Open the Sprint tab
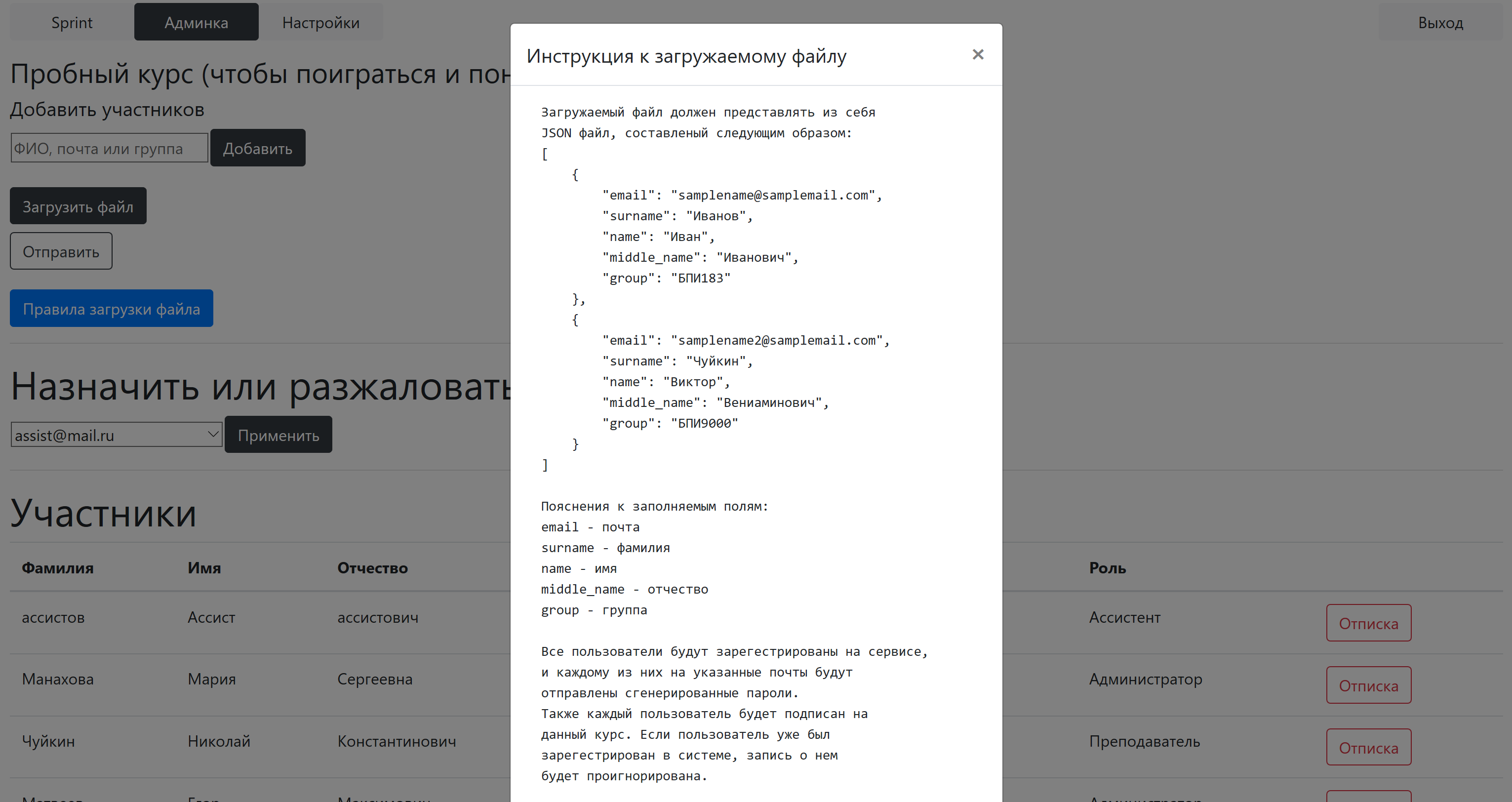This screenshot has height=802, width=1512. pos(72,22)
